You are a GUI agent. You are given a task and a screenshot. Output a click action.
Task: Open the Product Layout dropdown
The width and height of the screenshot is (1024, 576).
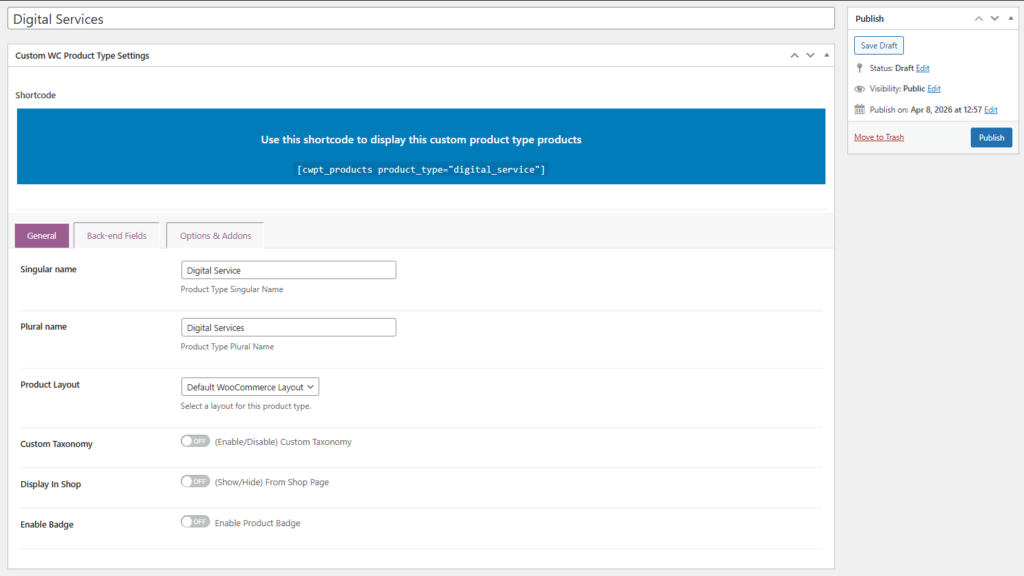coord(249,386)
